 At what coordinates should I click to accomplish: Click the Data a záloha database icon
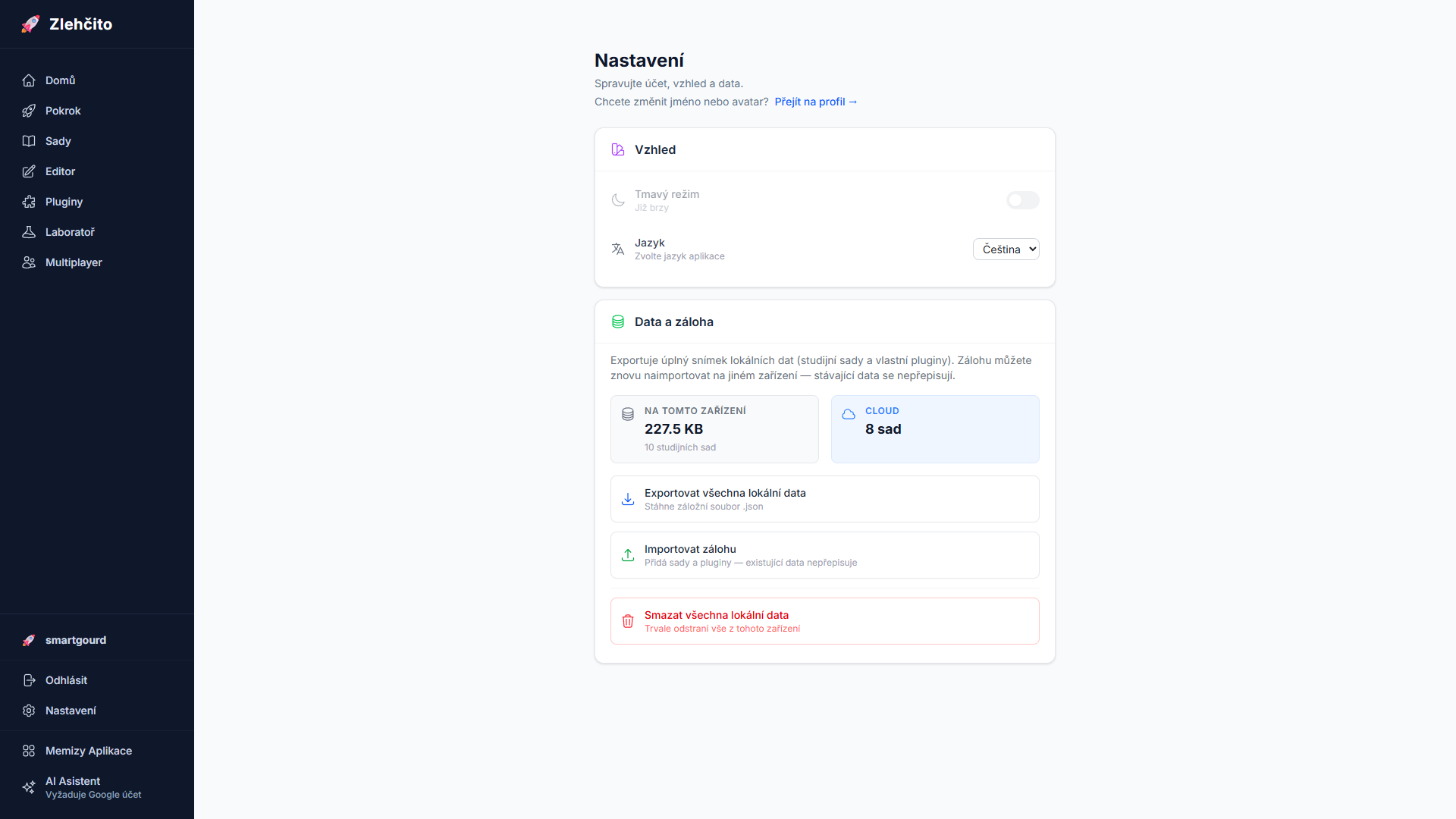(618, 322)
